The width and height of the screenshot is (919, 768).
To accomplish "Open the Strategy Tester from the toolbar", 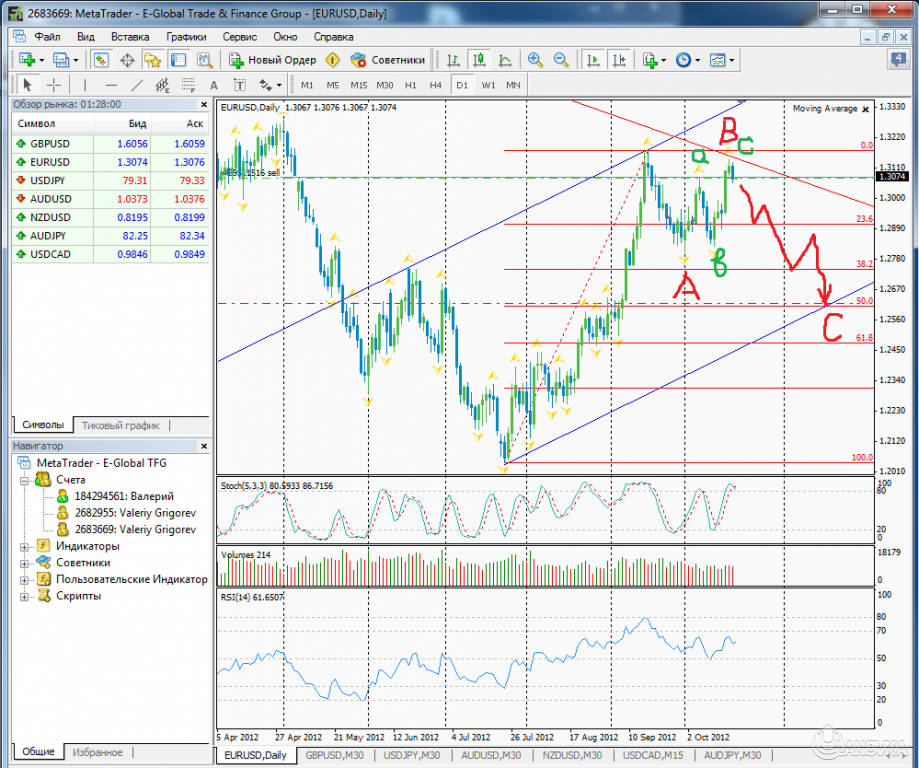I will pos(204,59).
